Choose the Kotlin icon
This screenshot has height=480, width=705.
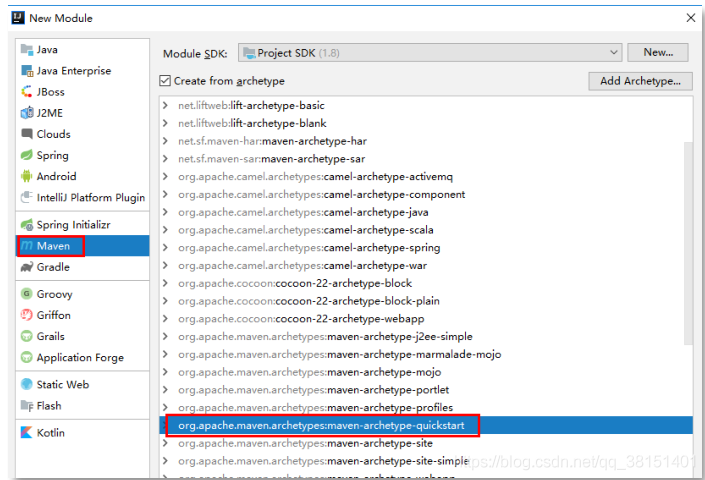pyautogui.click(x=27, y=432)
